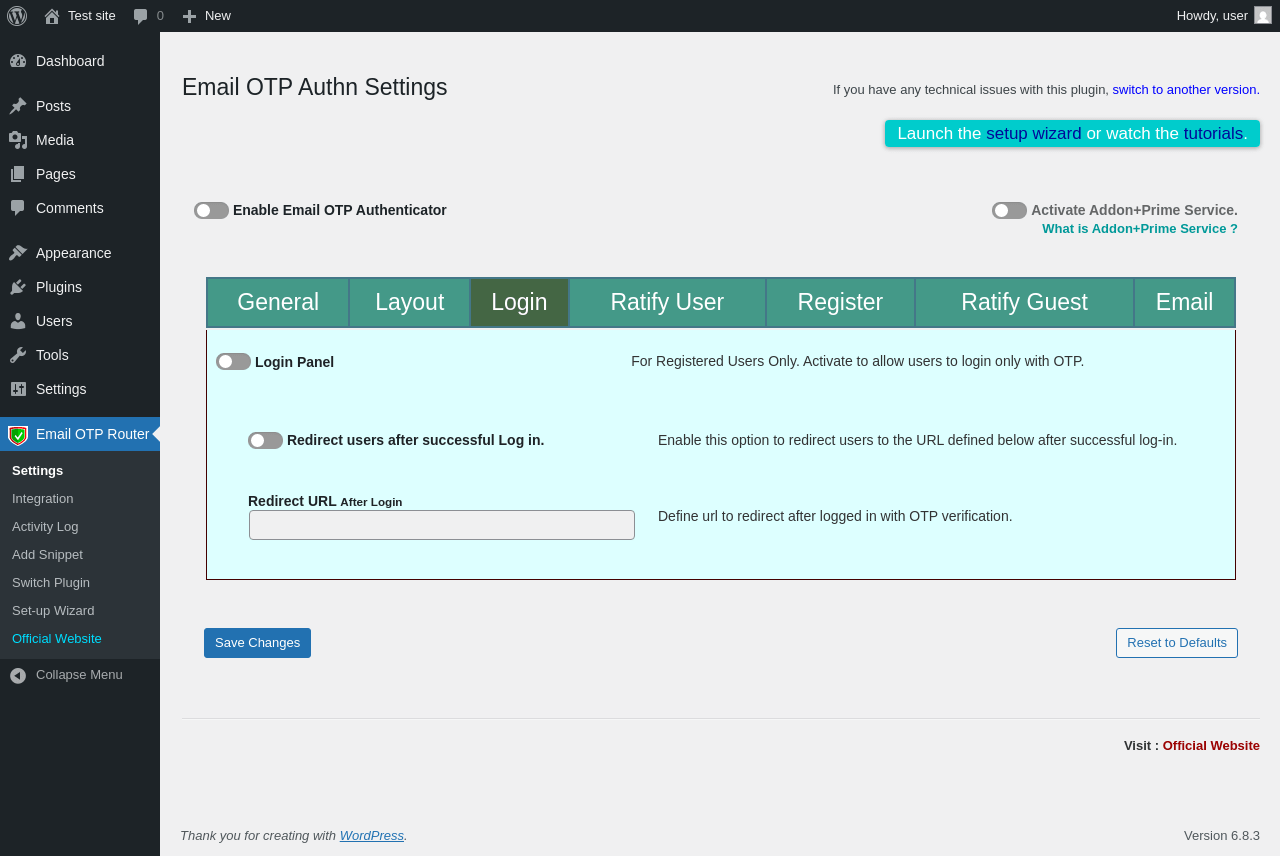Screen dimensions: 1280x856
Task: Click the WordPress link in footer
Action: click(372, 835)
